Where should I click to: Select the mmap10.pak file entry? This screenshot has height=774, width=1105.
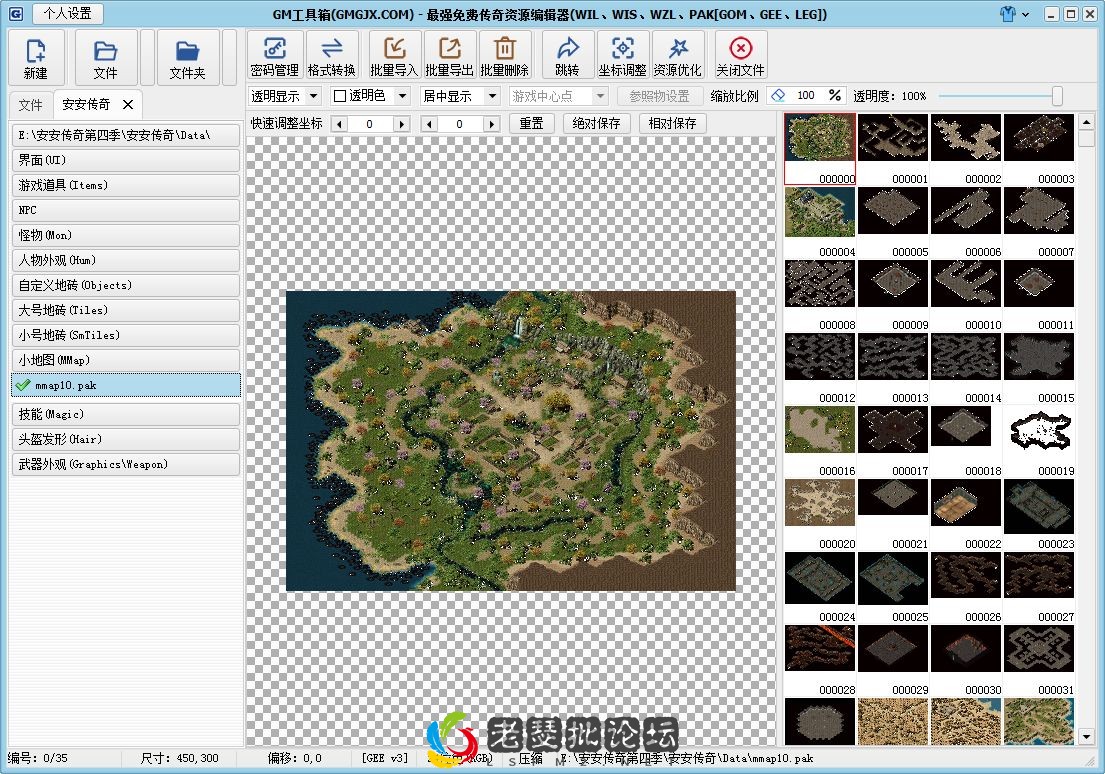[125, 386]
